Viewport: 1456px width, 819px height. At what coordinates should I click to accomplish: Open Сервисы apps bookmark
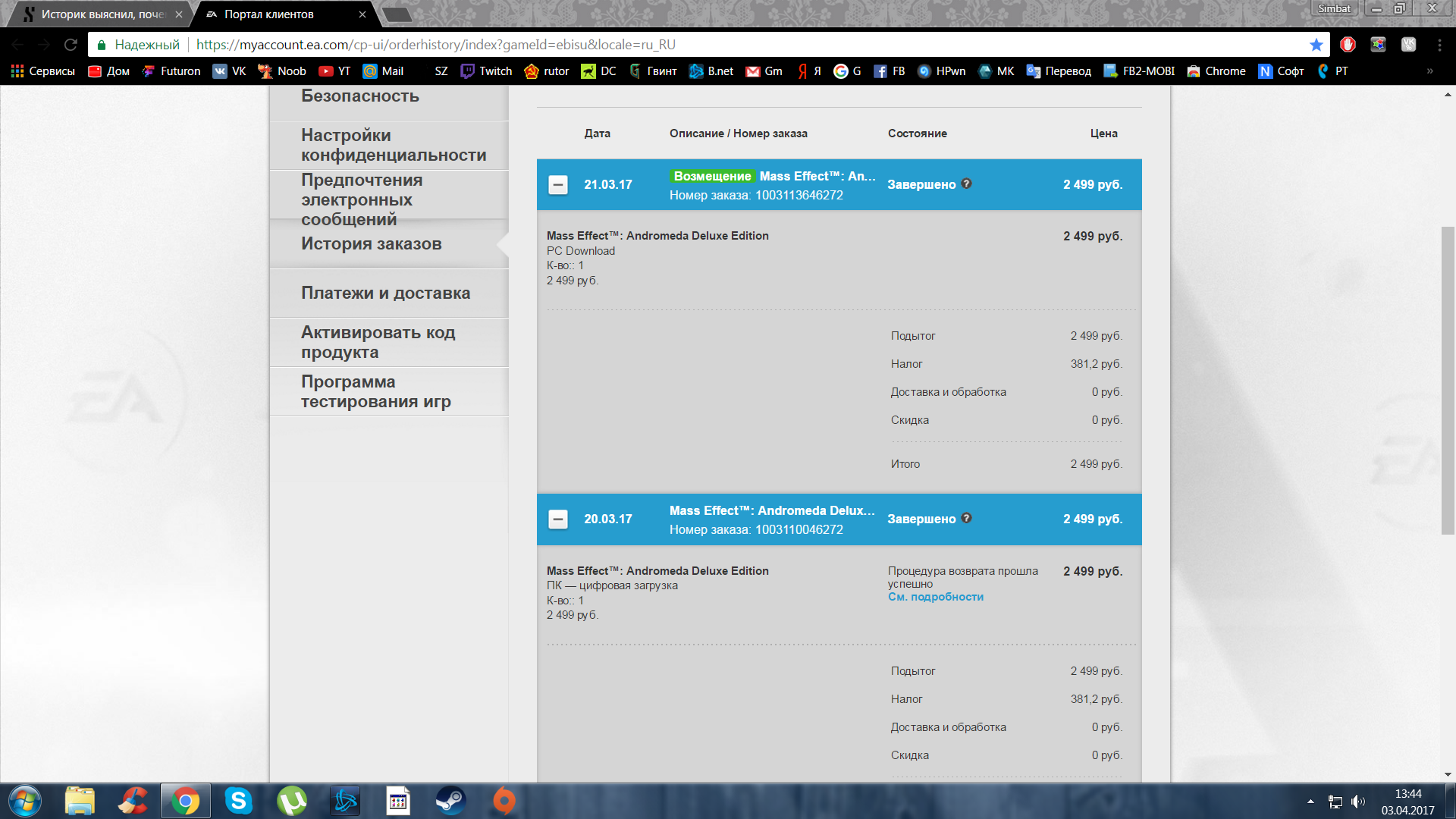(x=42, y=71)
